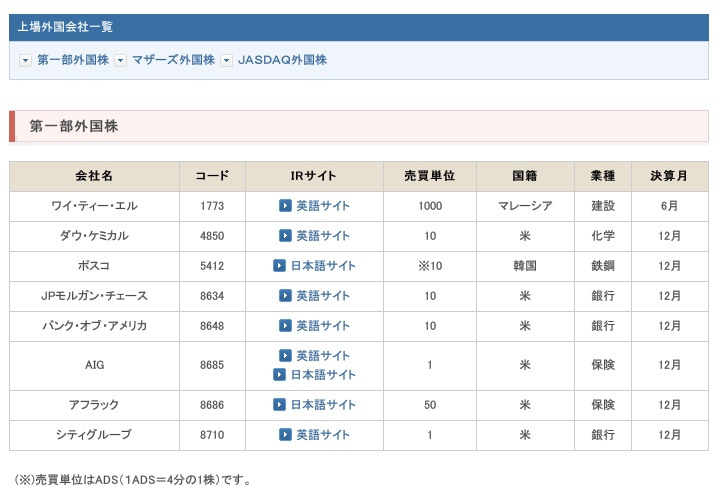Click the コード column header

pos(212,176)
